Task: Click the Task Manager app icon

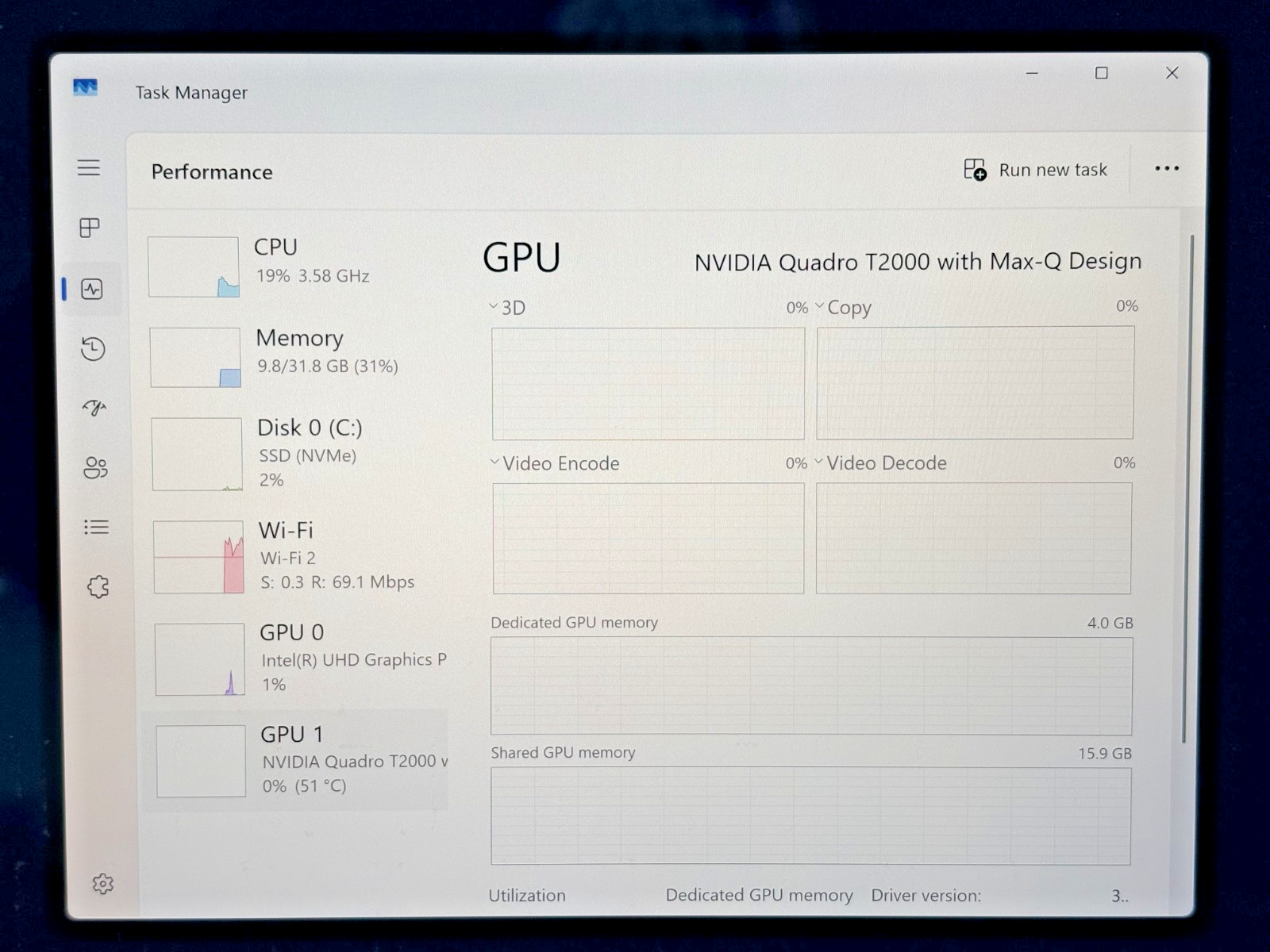Action: (x=85, y=87)
